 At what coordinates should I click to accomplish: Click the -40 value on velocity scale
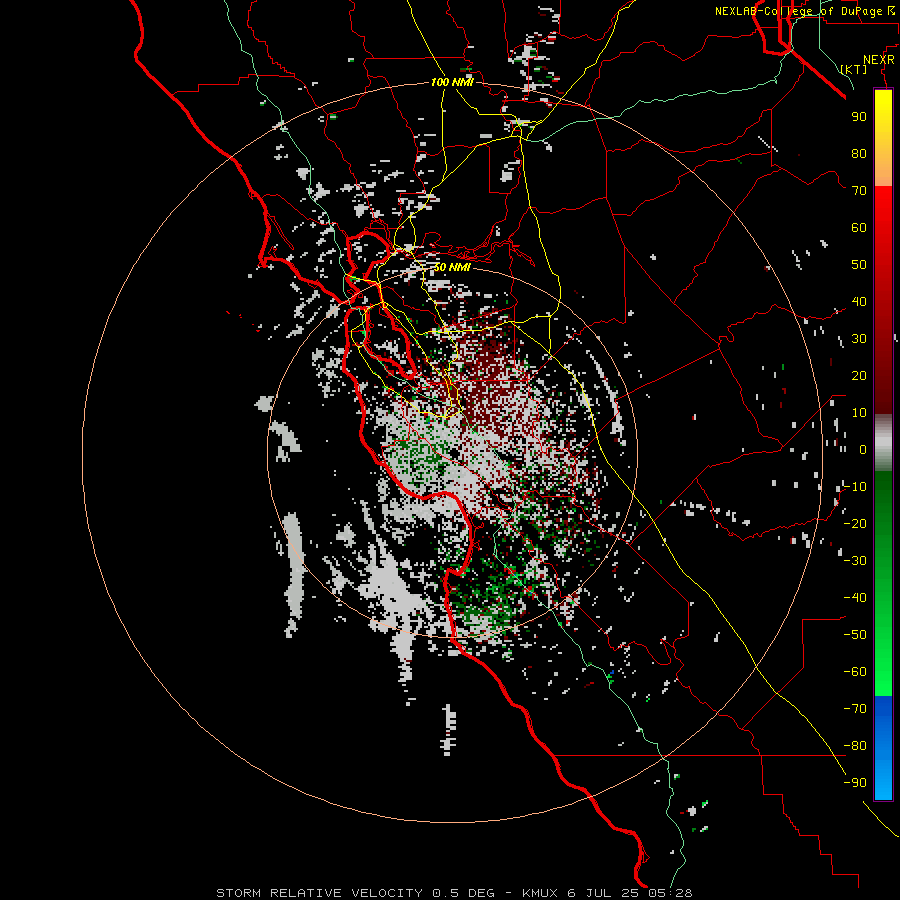[855, 598]
